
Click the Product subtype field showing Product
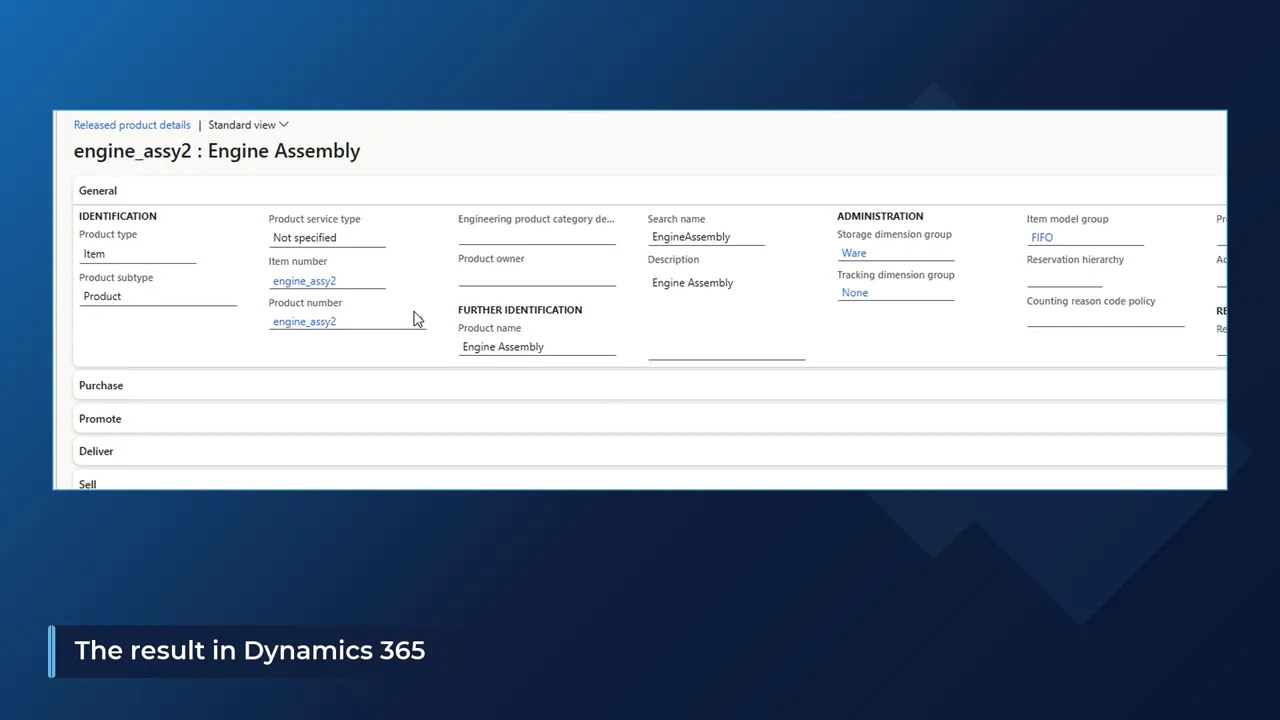pos(158,296)
